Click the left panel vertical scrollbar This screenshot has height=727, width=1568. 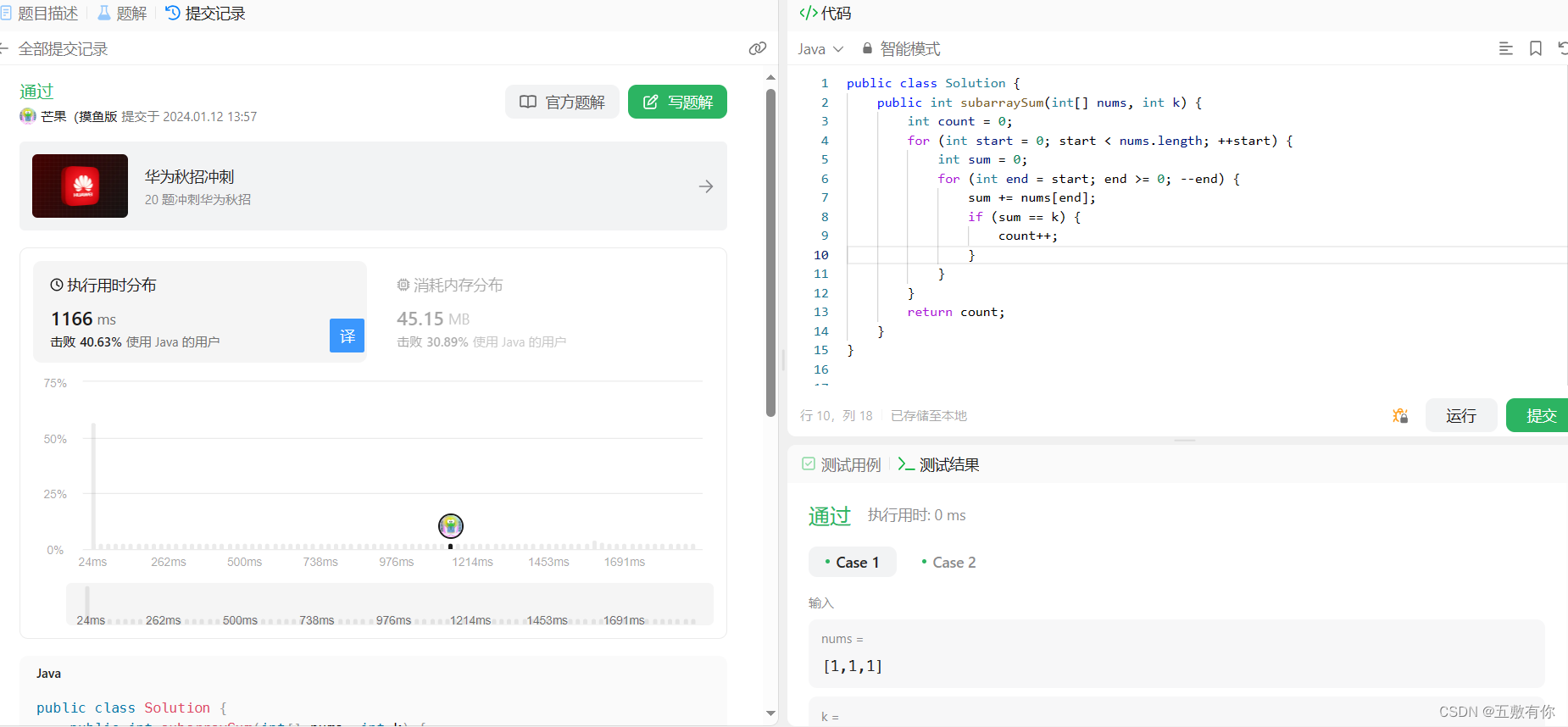coord(770,254)
